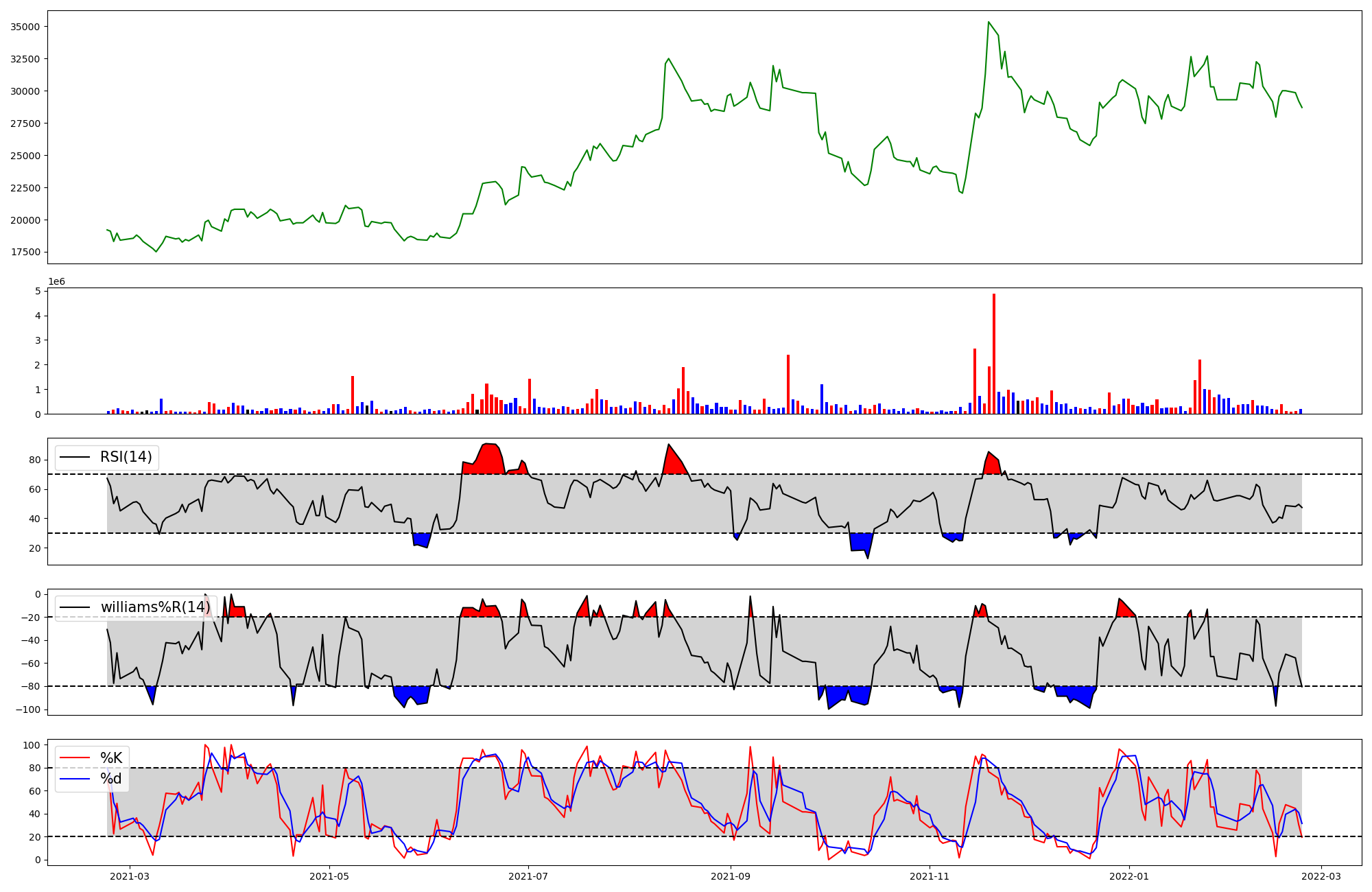
Task: Click the %d legend entry
Action: coord(111,779)
